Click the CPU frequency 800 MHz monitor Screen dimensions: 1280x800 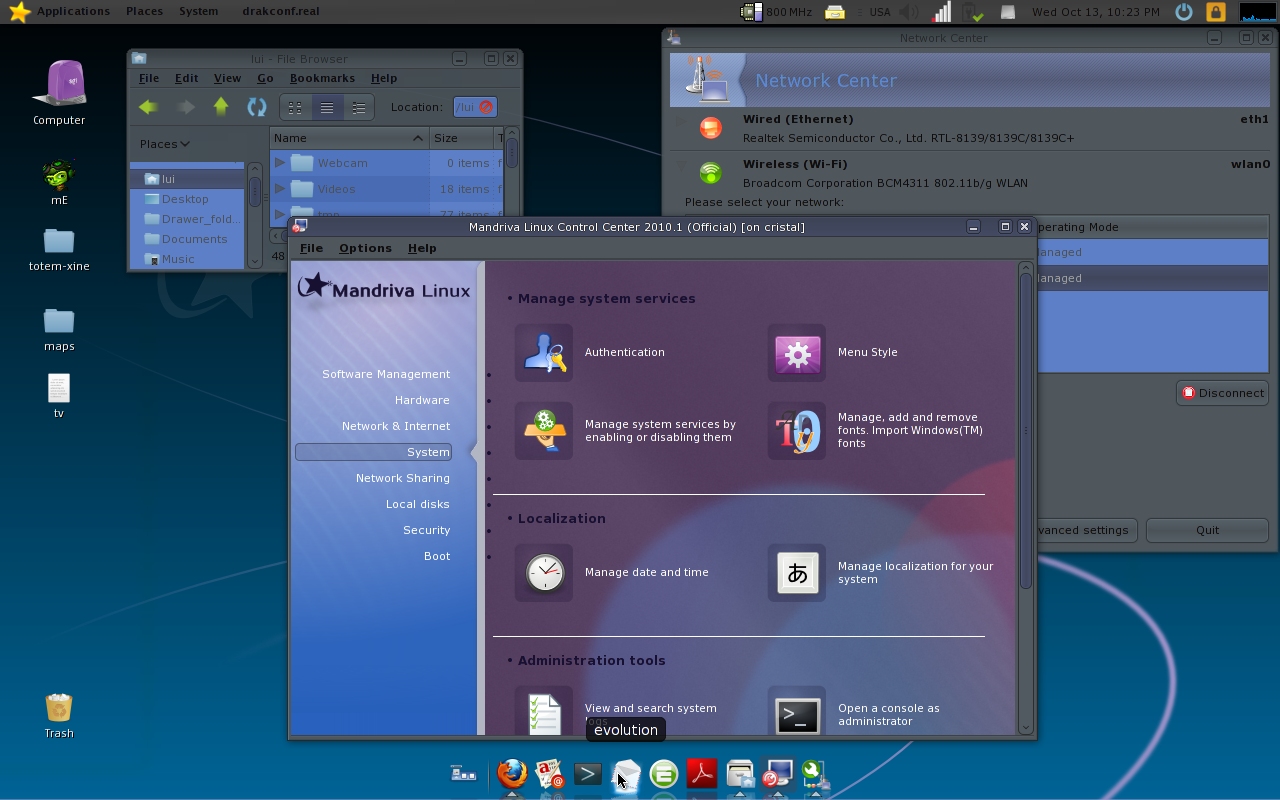[776, 12]
